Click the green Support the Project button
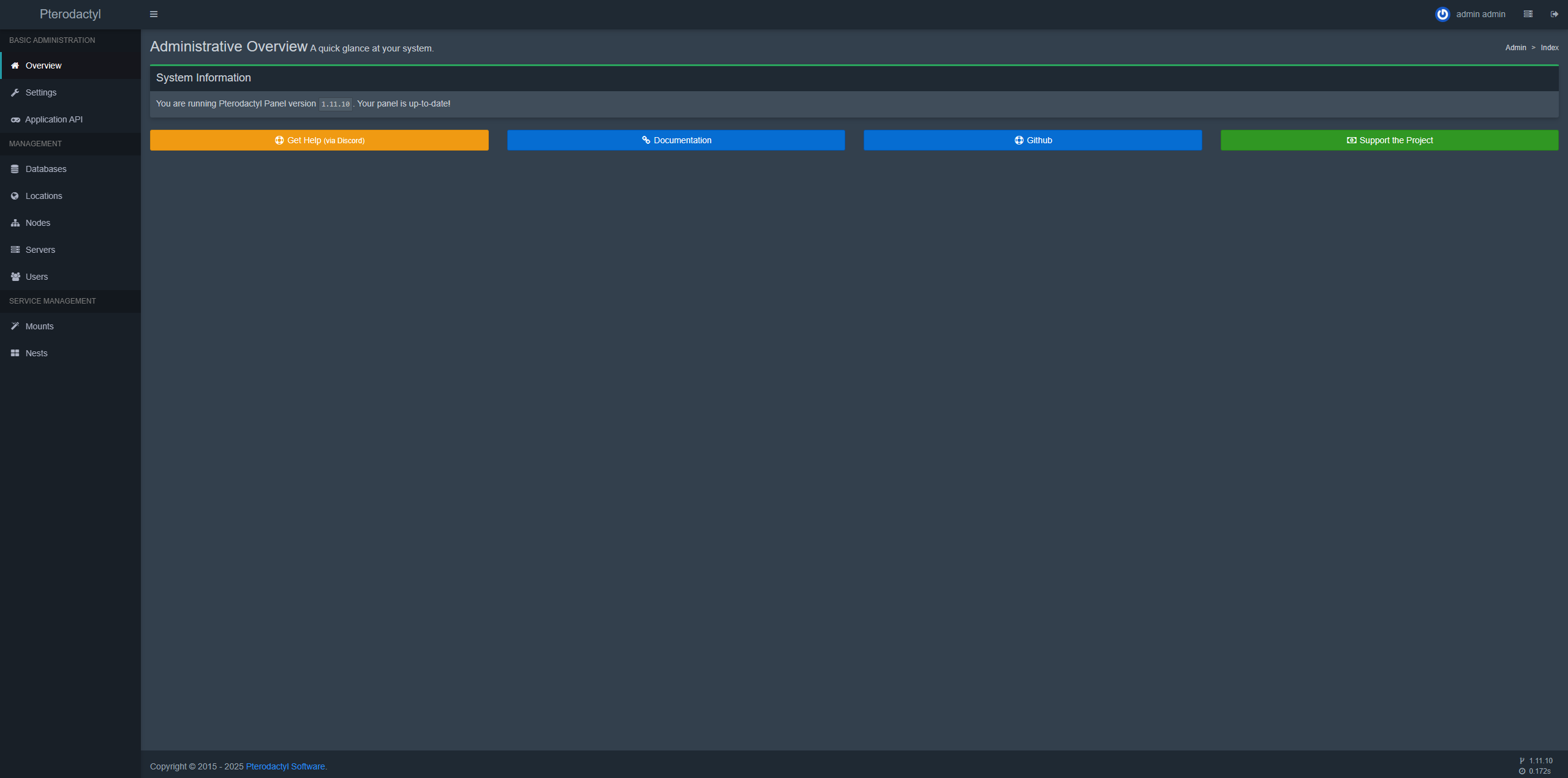1568x778 pixels. click(x=1389, y=140)
